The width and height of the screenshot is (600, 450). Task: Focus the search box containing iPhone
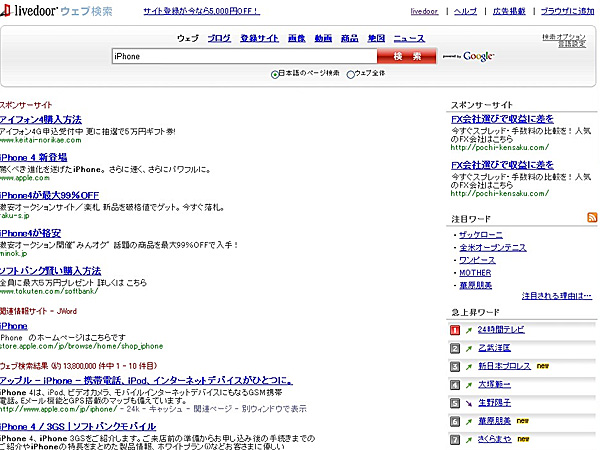[245, 56]
